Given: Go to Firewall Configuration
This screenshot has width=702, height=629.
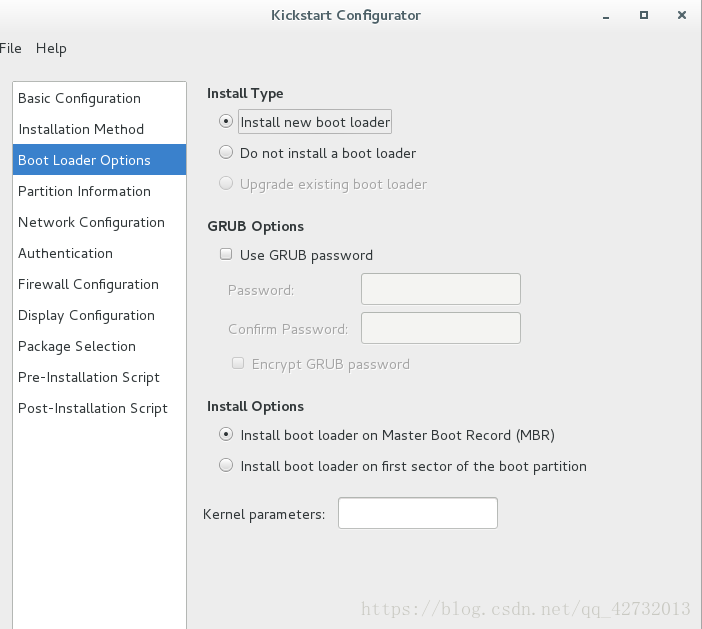Looking at the screenshot, I should (x=99, y=284).
